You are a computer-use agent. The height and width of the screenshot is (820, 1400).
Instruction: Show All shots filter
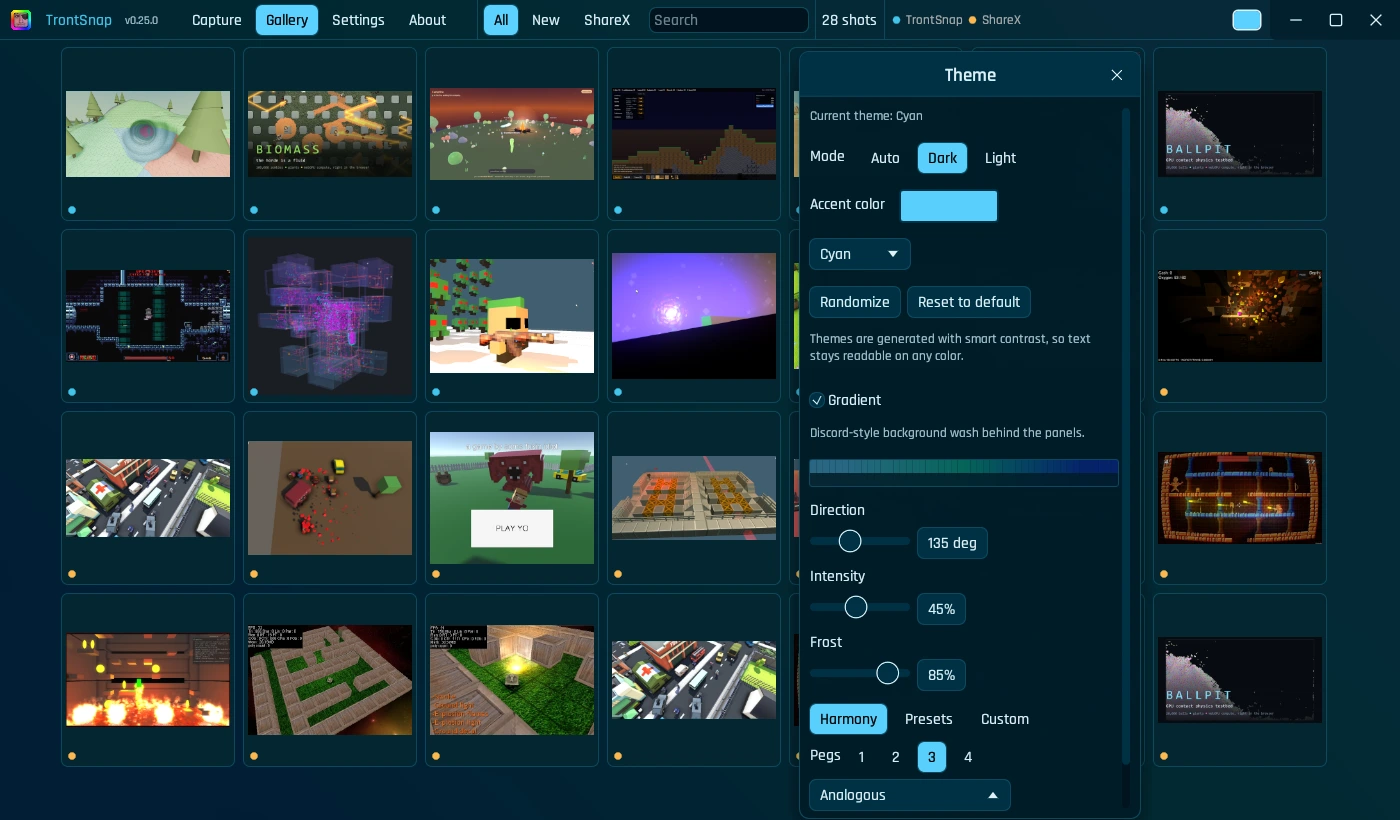pos(501,20)
